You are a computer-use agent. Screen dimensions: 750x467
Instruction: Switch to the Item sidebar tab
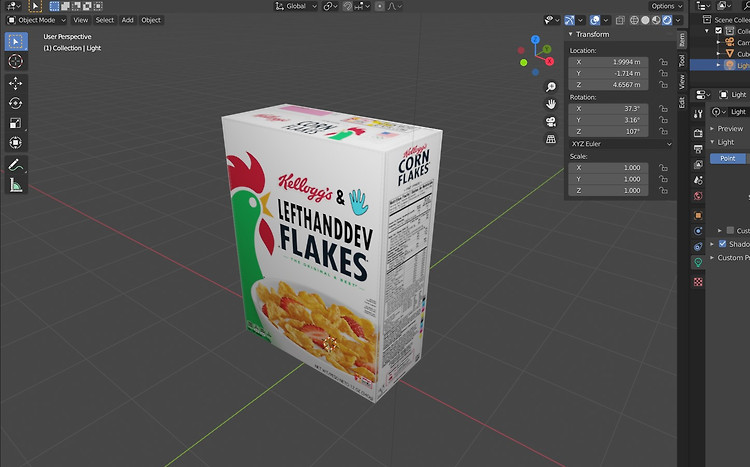tap(682, 40)
